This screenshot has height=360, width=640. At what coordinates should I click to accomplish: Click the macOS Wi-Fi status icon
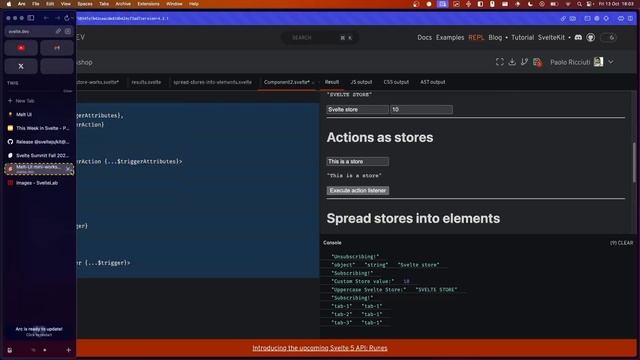click(567, 4)
